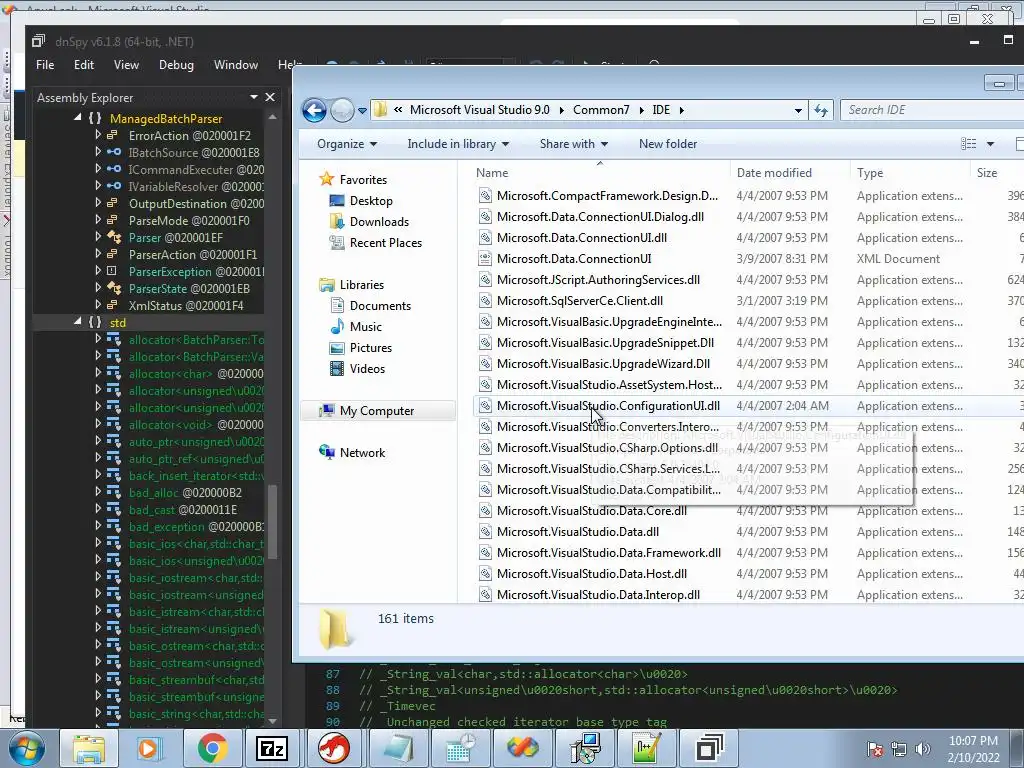Open the Notepad taskbar icon
1024x768 pixels.
tap(397, 748)
